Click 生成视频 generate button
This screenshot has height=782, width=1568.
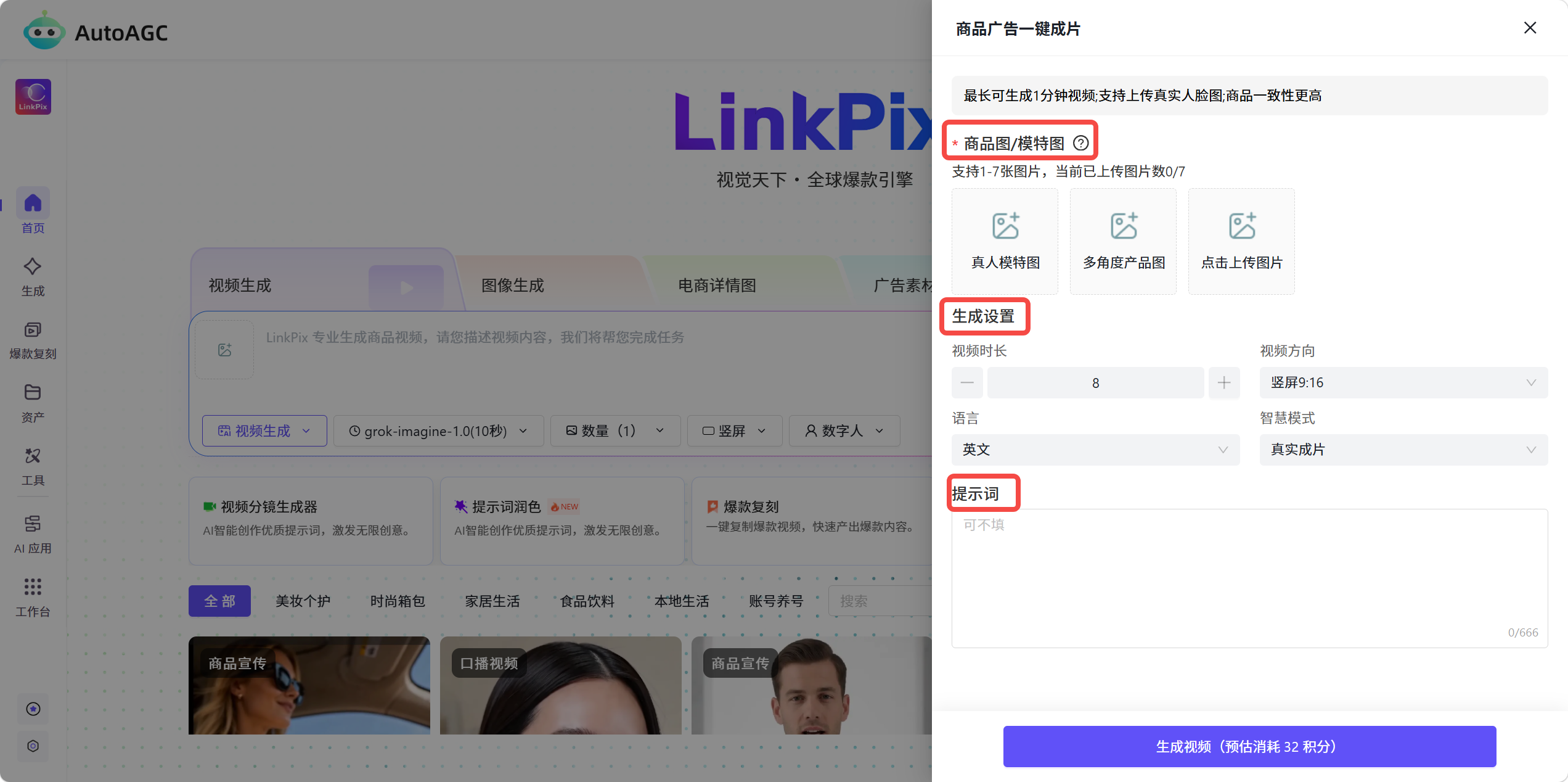1249,746
